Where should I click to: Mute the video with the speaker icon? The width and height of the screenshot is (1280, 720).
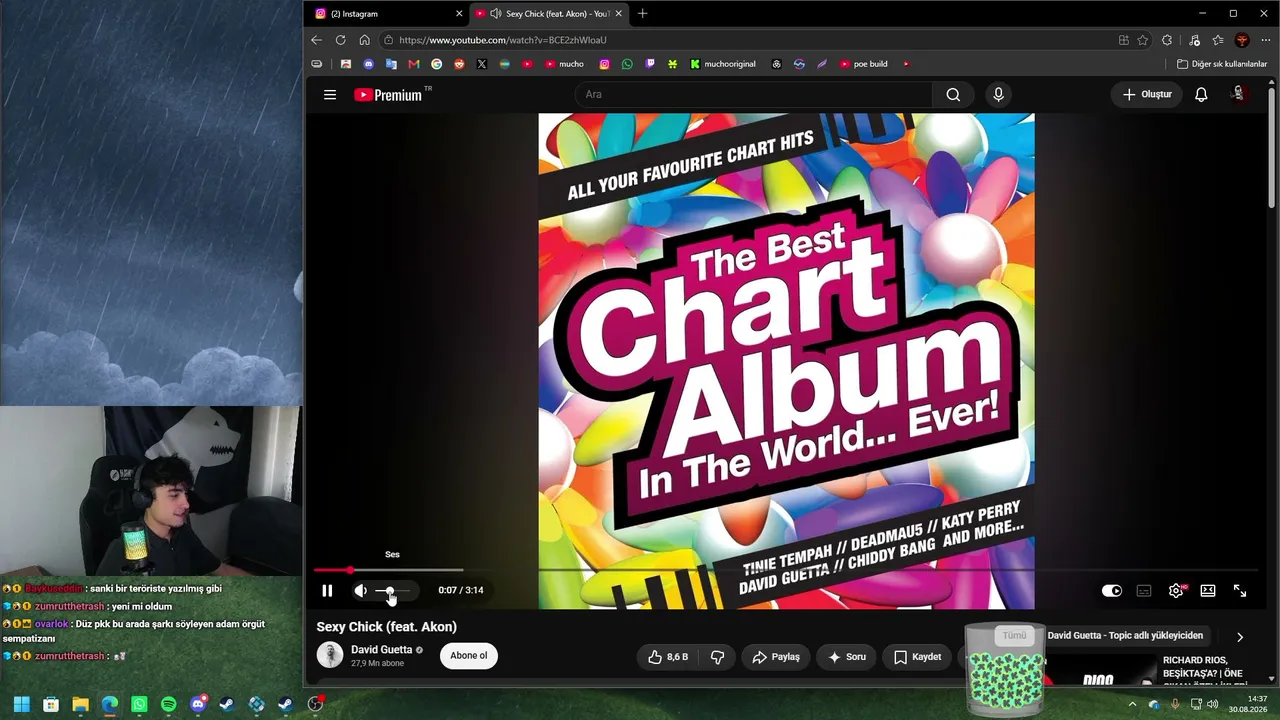coord(361,591)
